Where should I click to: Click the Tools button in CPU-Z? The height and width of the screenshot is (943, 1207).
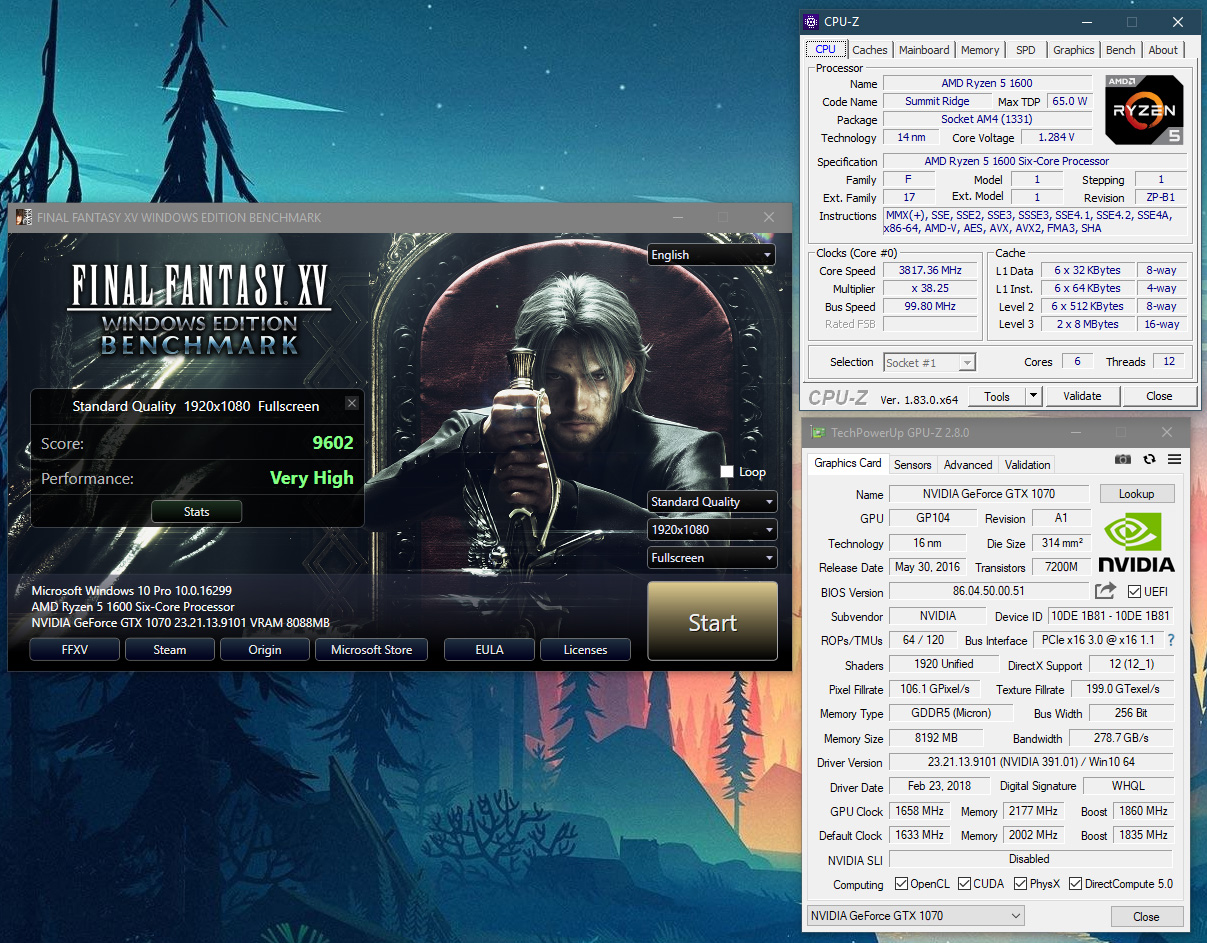(x=997, y=396)
